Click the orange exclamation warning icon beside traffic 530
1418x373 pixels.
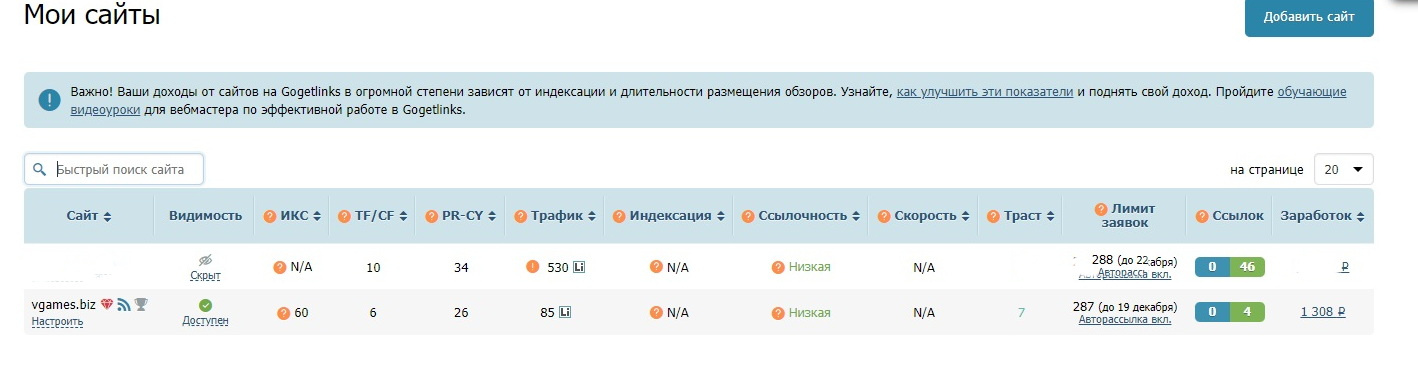point(533,267)
